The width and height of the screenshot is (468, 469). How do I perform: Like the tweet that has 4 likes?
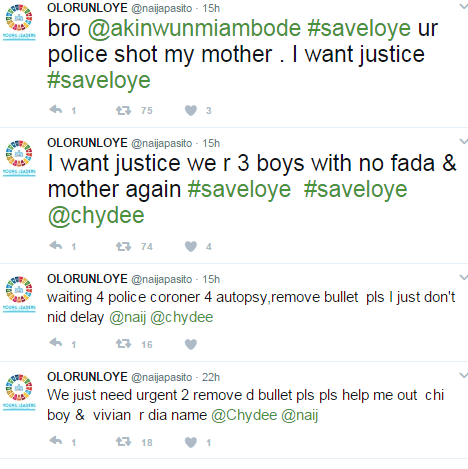[191, 246]
